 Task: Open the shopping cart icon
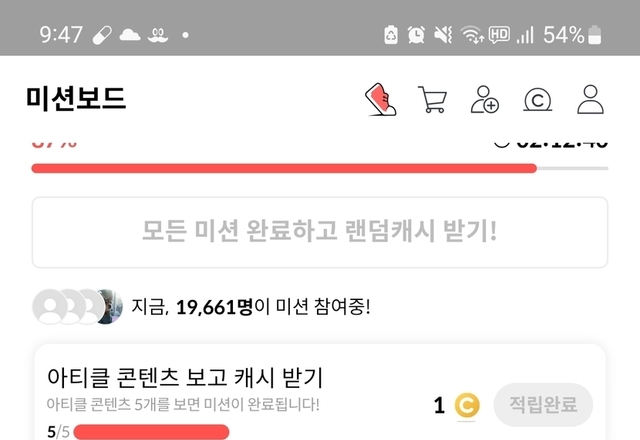[x=433, y=99]
